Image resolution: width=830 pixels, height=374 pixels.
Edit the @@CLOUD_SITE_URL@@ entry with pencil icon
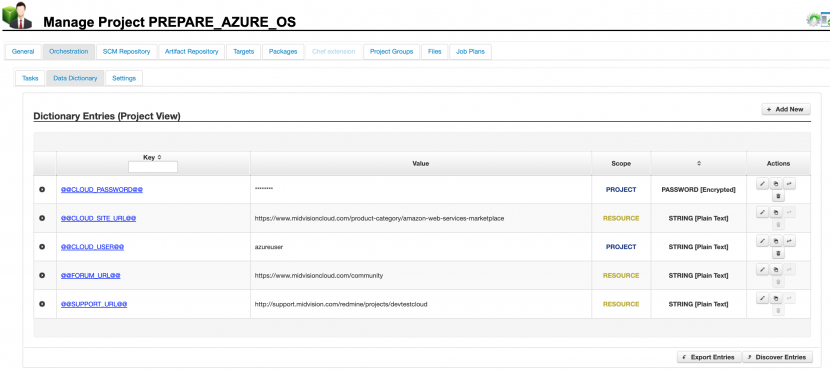click(762, 212)
